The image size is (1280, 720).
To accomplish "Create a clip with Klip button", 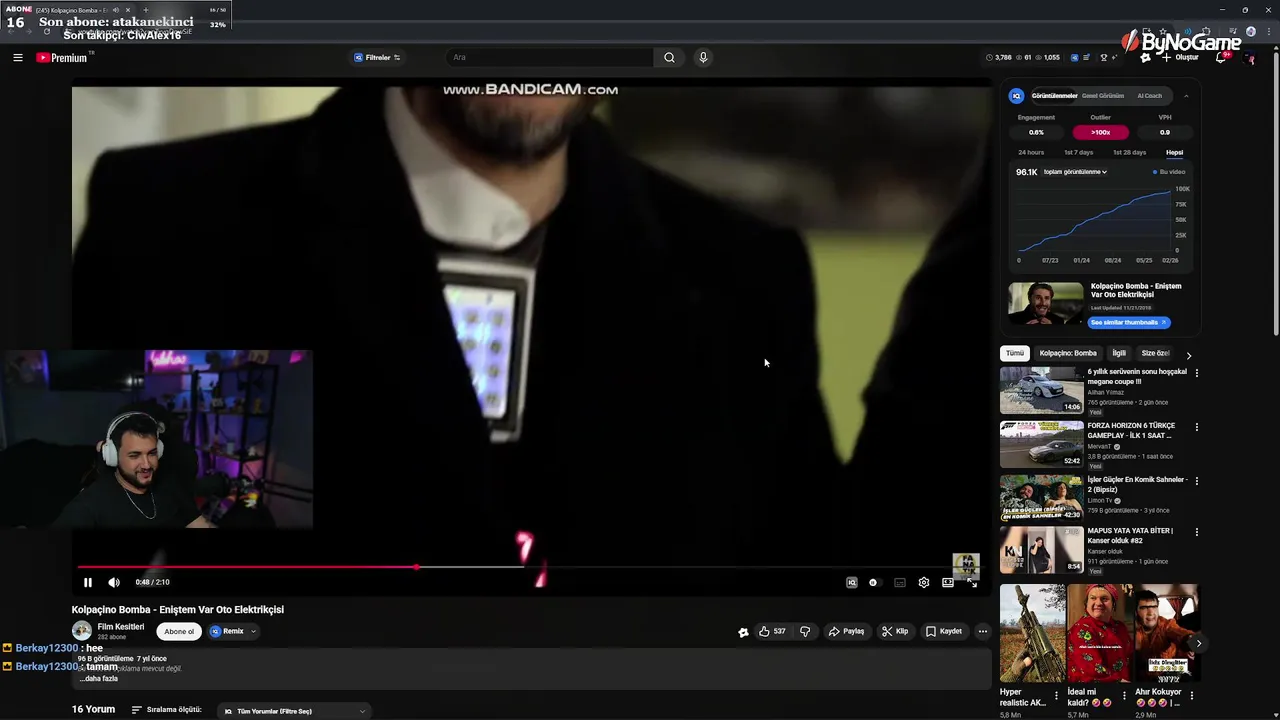I will click(x=895, y=631).
